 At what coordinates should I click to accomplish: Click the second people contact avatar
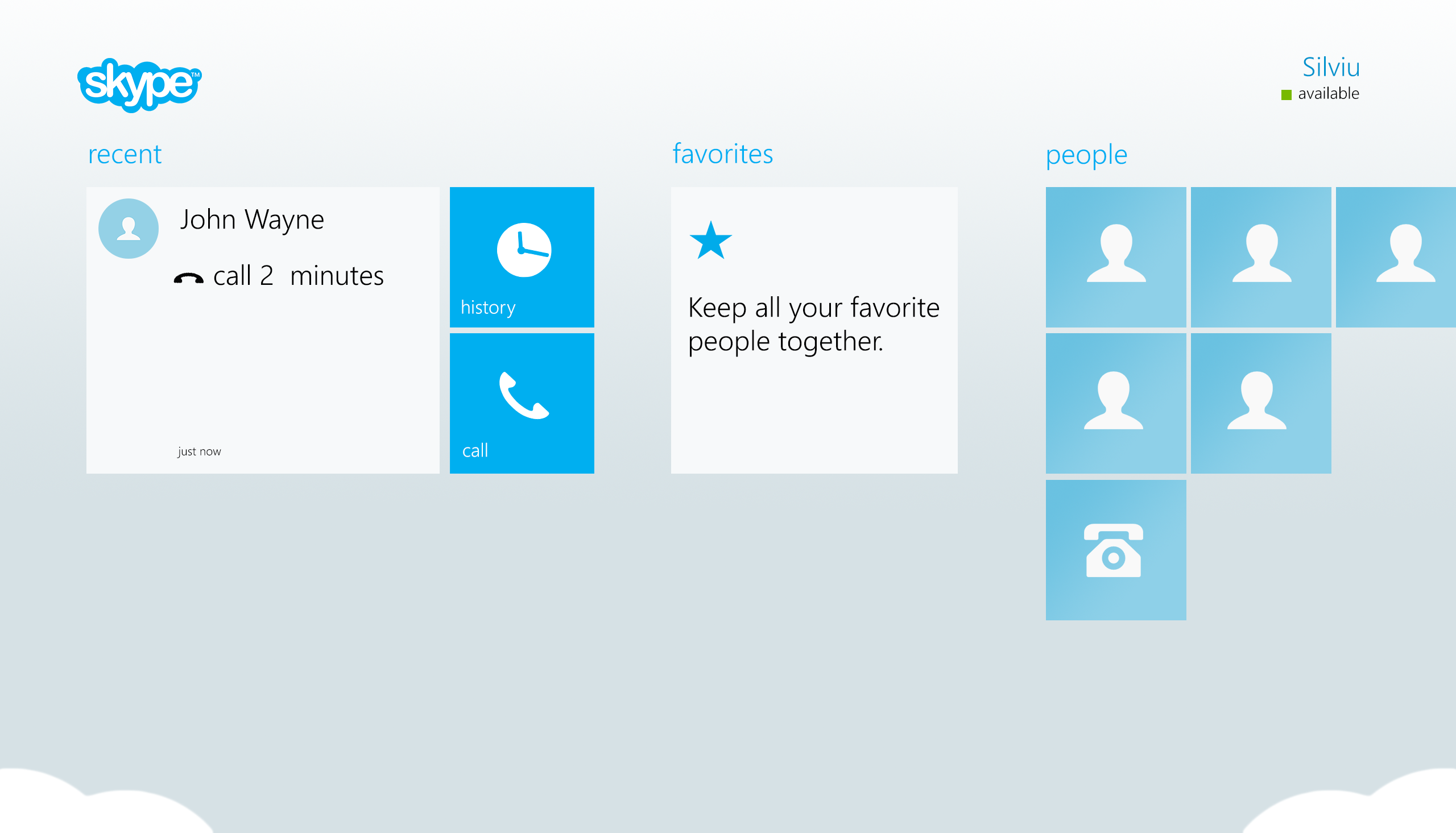coord(1260,257)
